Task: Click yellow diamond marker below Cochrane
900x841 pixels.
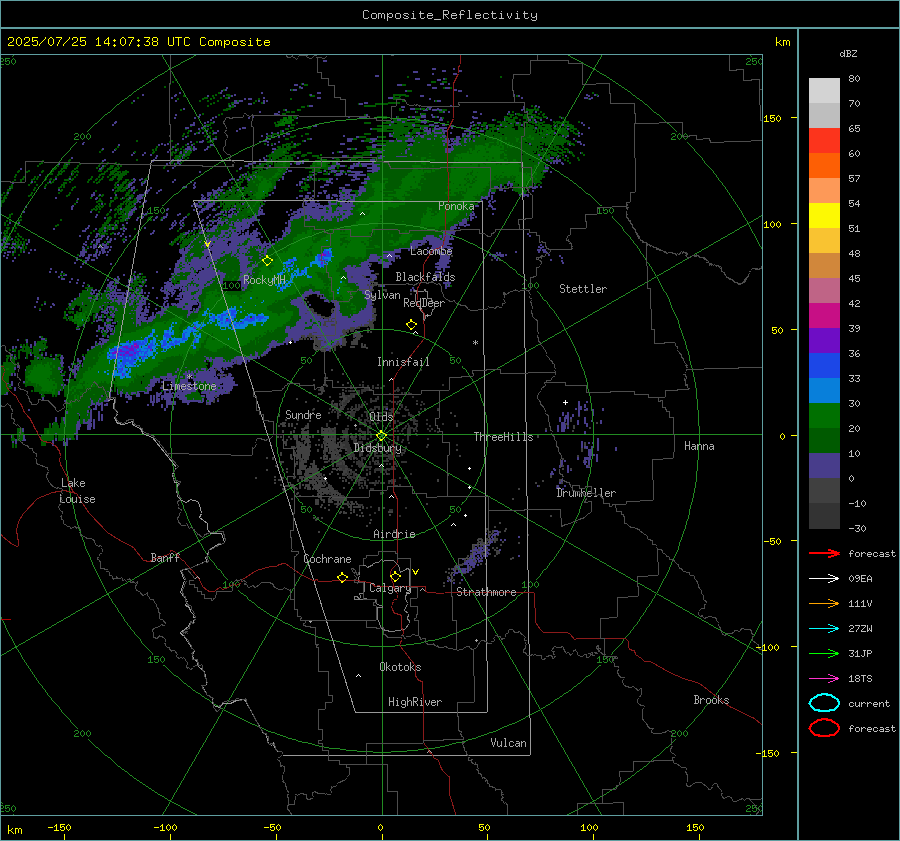Action: (342, 577)
